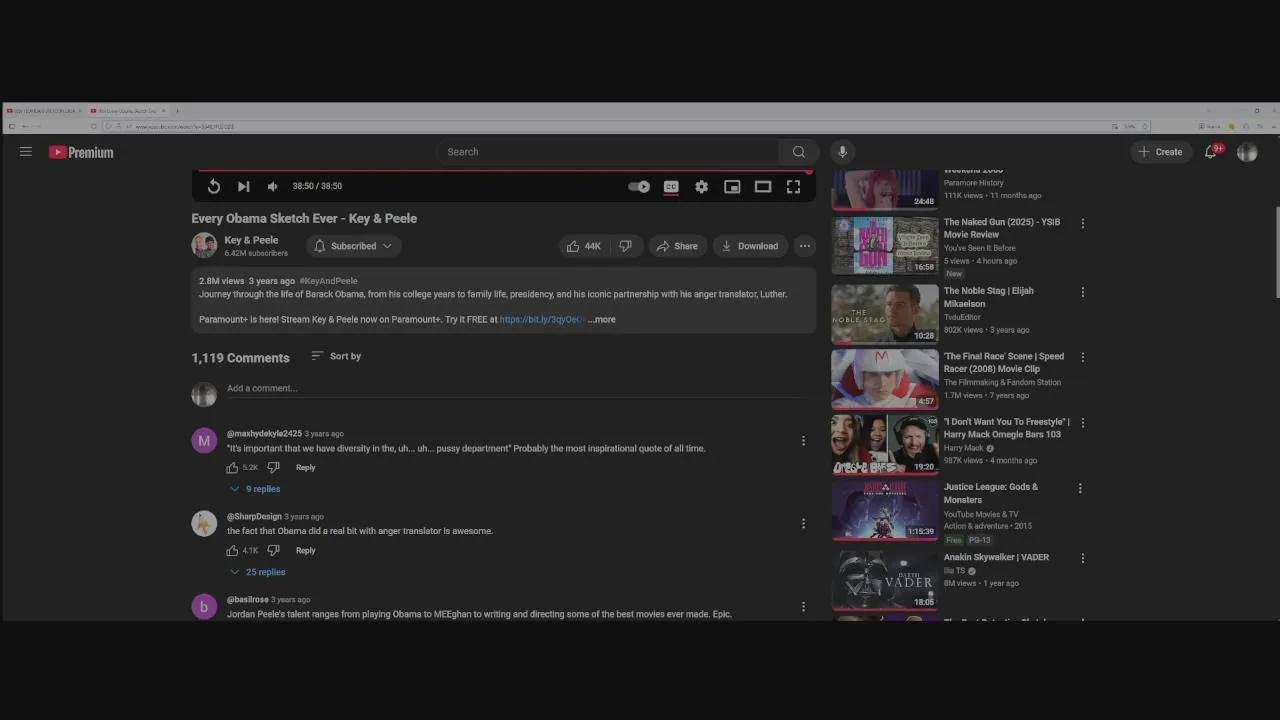This screenshot has width=1280, height=720.
Task: Like the video (44K)
Action: point(584,246)
